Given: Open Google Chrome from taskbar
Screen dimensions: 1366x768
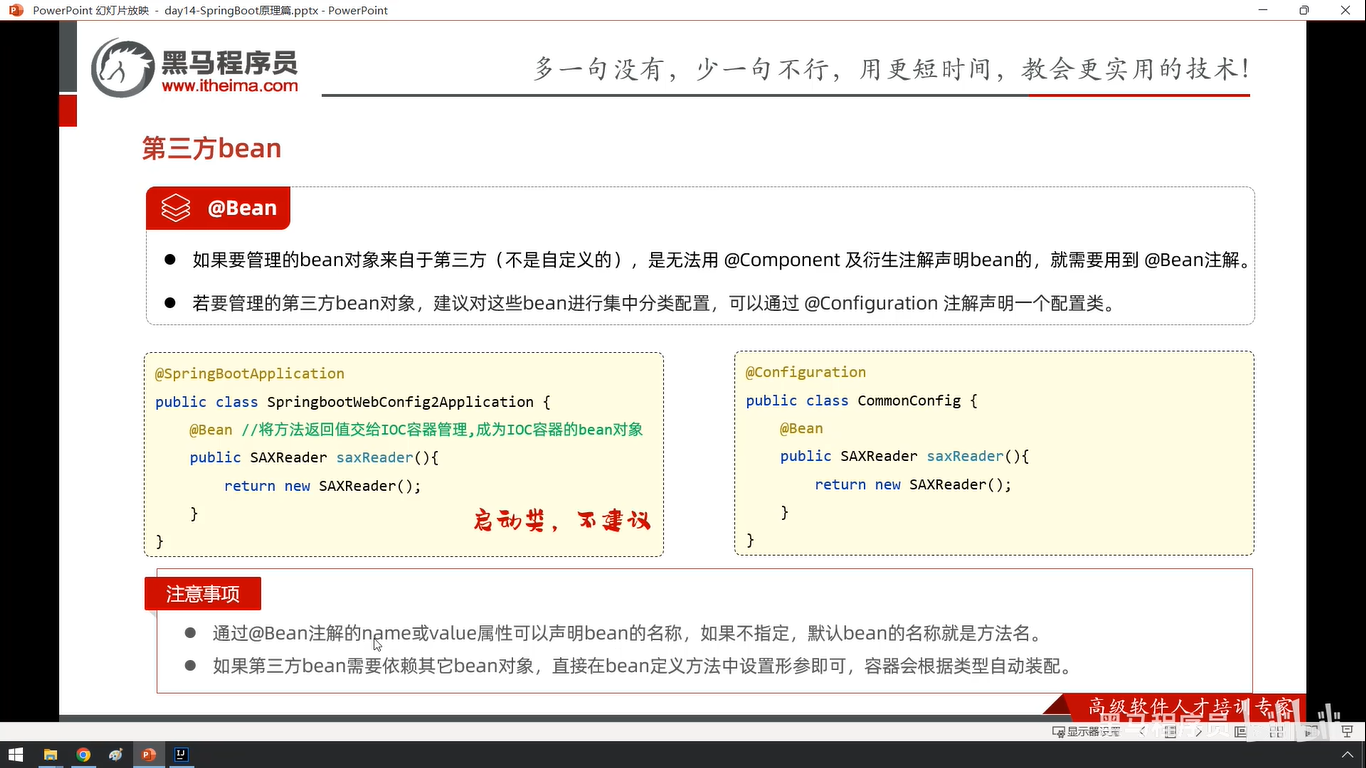Looking at the screenshot, I should pos(83,755).
